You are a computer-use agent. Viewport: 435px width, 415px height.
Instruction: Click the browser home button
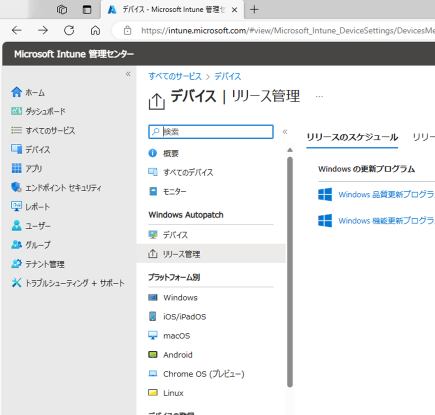click(95, 30)
